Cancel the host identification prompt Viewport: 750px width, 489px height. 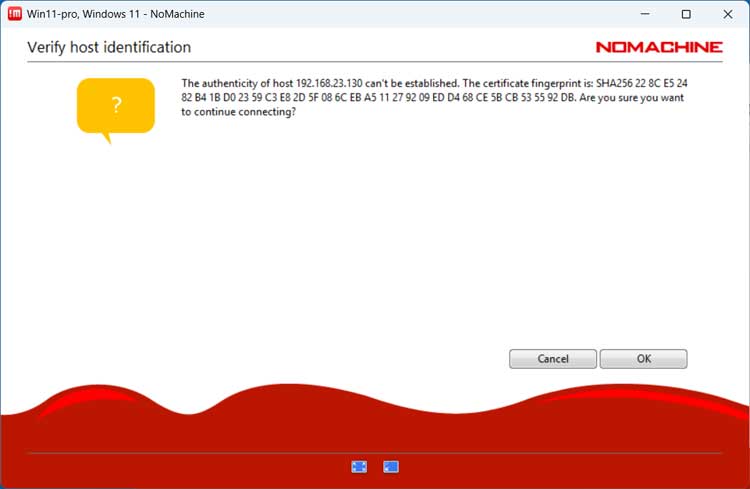tap(553, 359)
